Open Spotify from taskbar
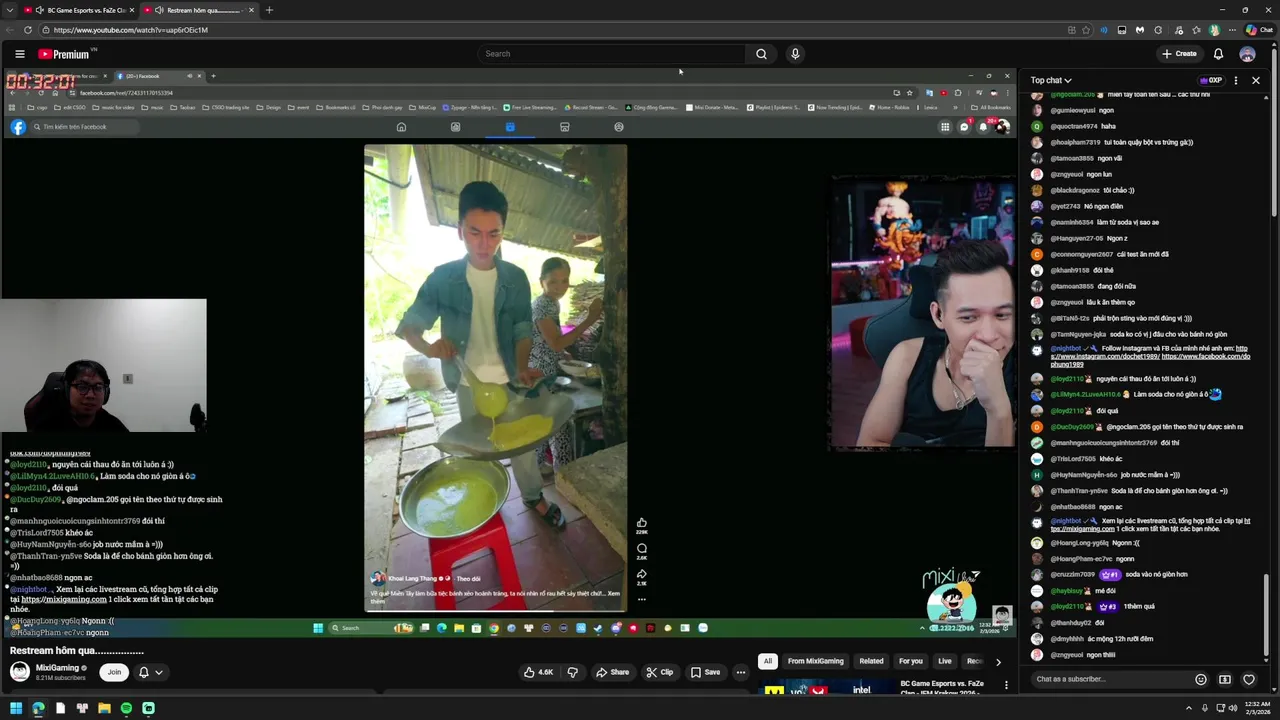Viewport: 1280px width, 720px height. [126, 708]
